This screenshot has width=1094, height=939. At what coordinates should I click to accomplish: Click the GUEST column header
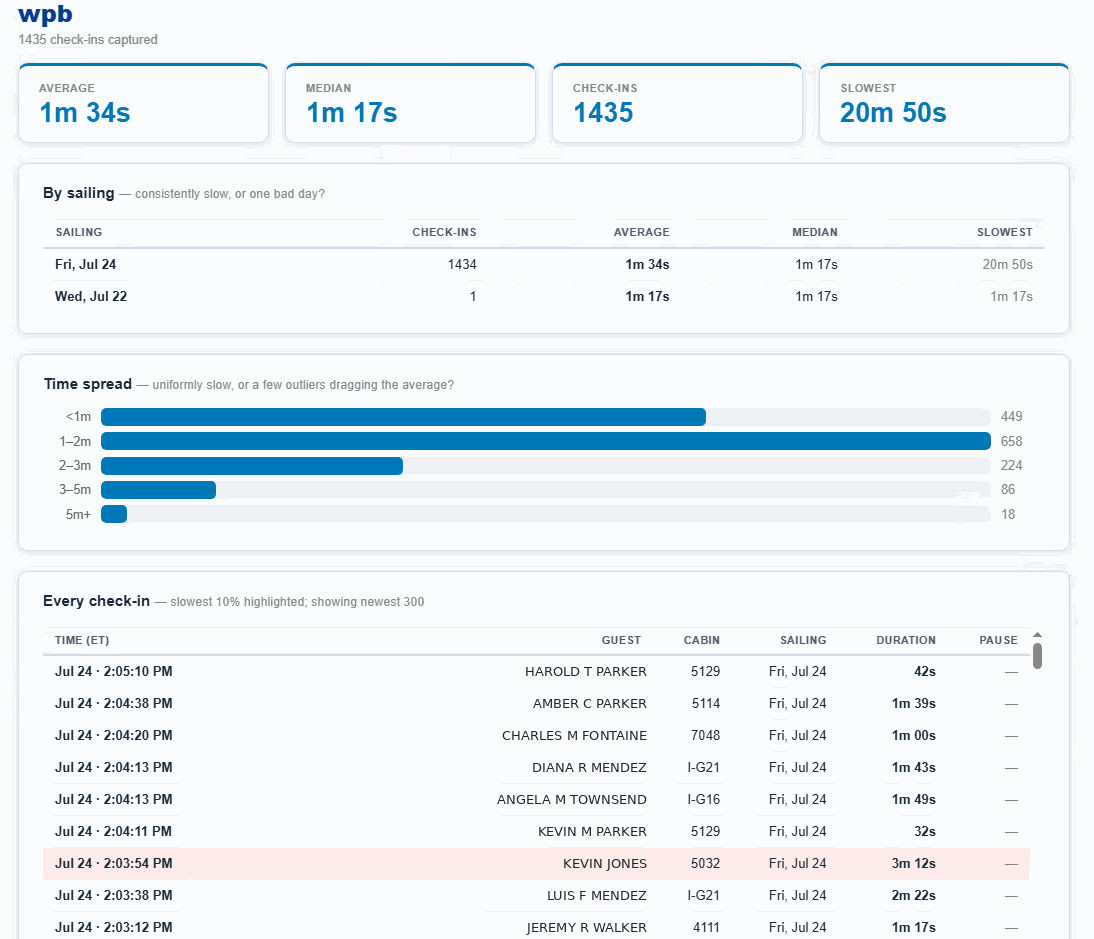pos(621,640)
